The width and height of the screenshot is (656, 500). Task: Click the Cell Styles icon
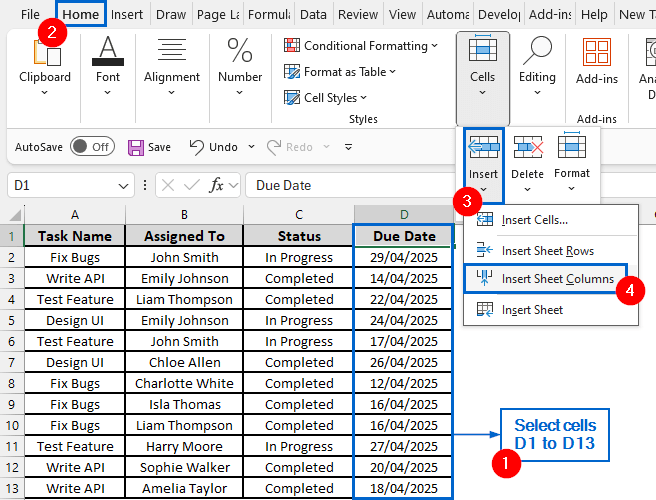(x=292, y=97)
